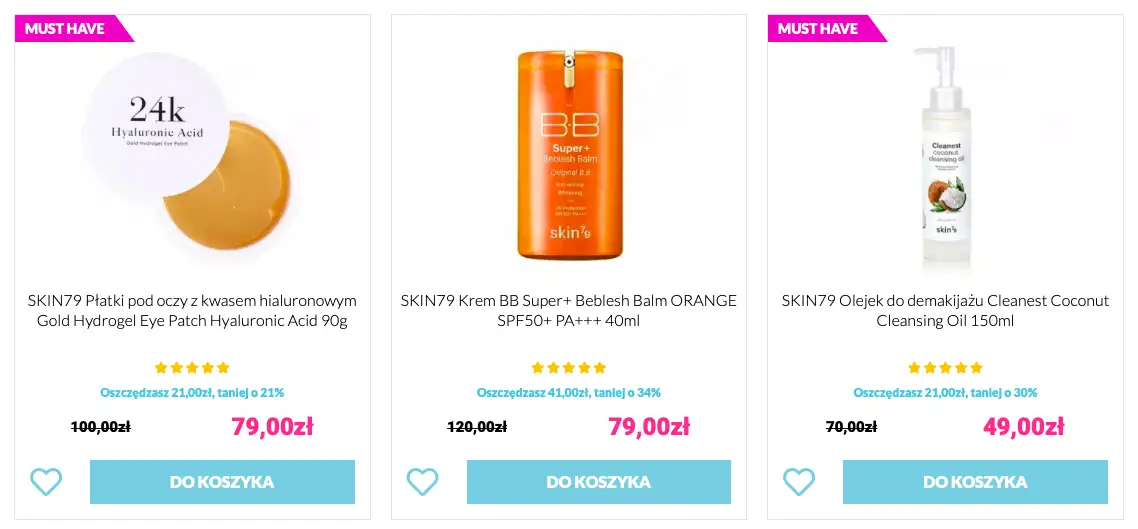1138x529 pixels.
Task: Click the star rating of Gold Hydrogel Eye Patch
Action: pyautogui.click(x=192, y=368)
